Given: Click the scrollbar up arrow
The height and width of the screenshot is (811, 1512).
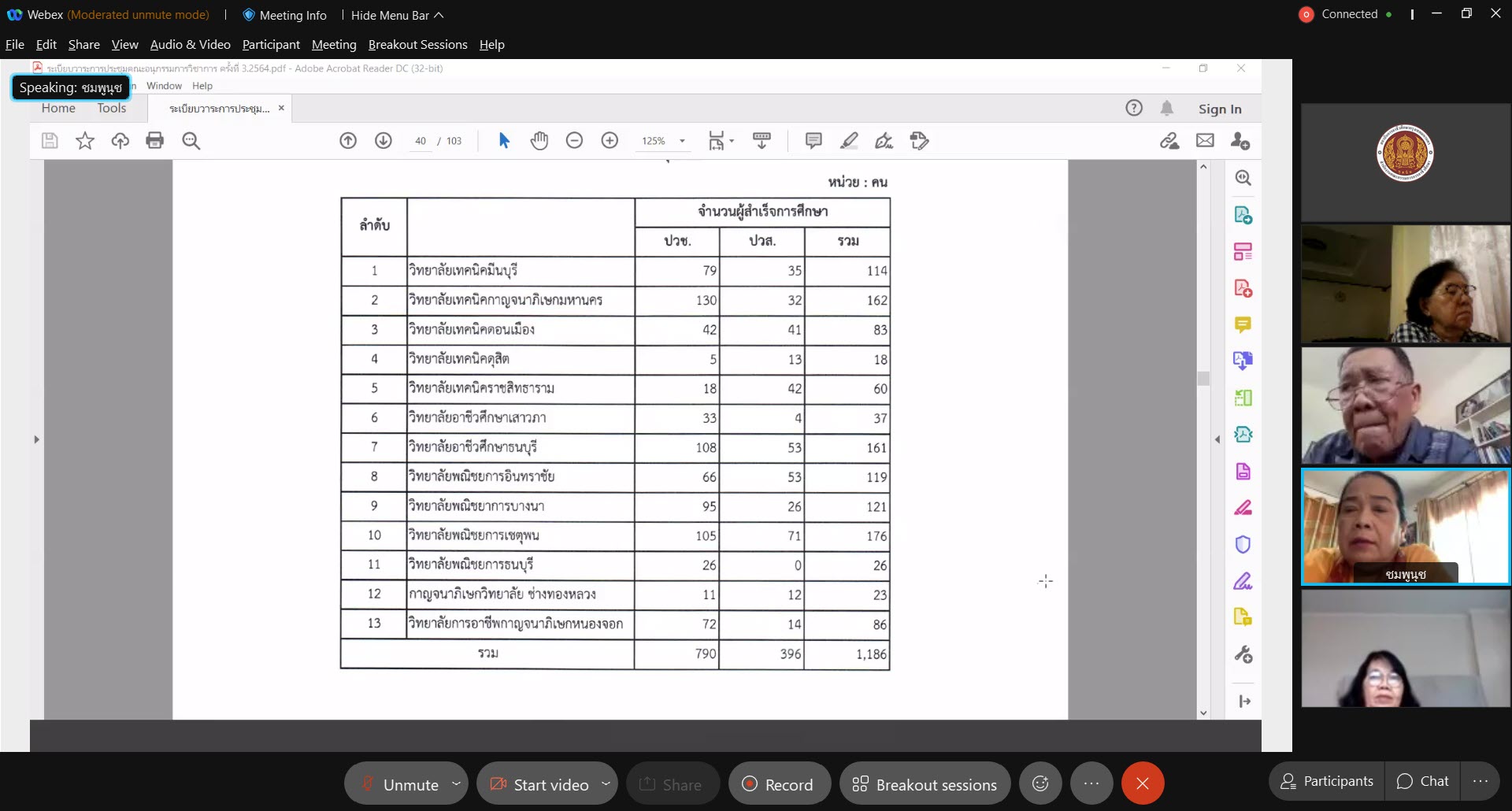Looking at the screenshot, I should (1203, 166).
